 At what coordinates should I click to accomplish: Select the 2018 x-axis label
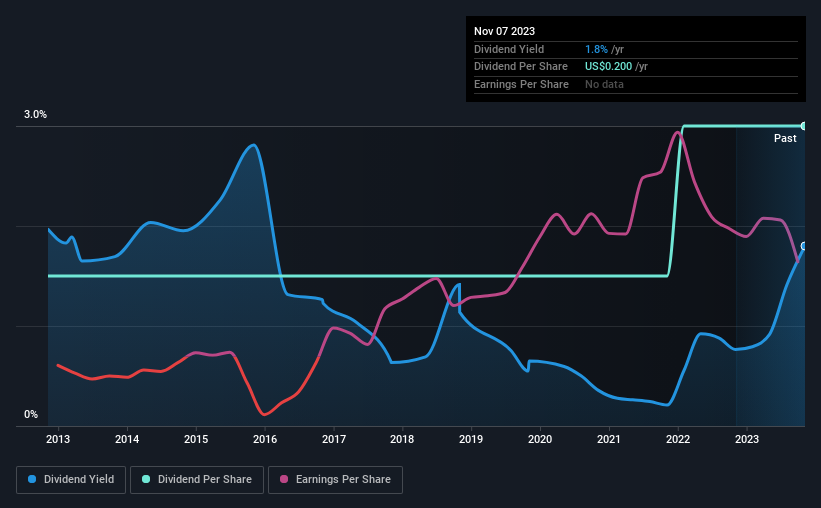tap(402, 439)
